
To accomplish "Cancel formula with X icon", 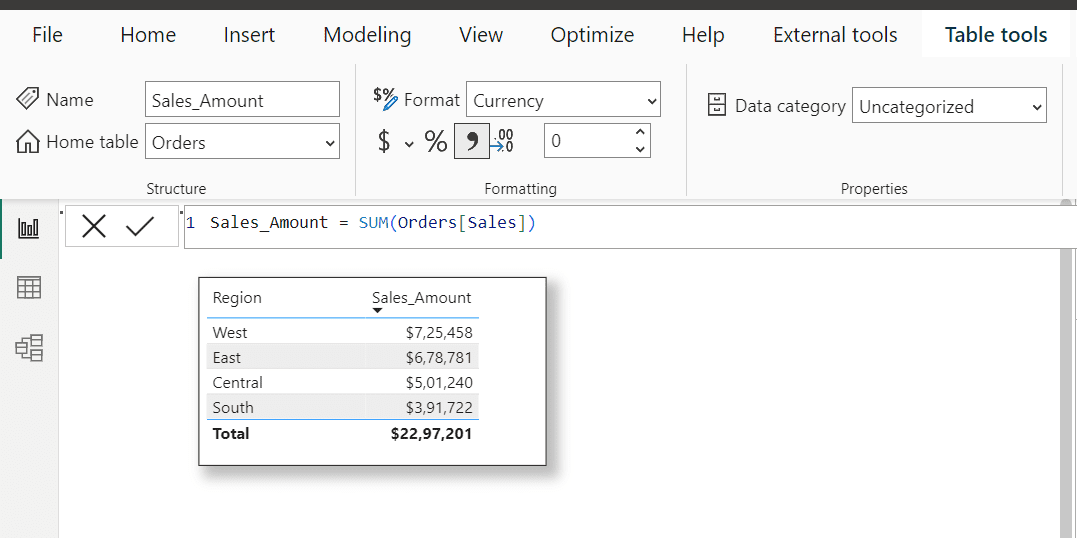I will pos(94,227).
